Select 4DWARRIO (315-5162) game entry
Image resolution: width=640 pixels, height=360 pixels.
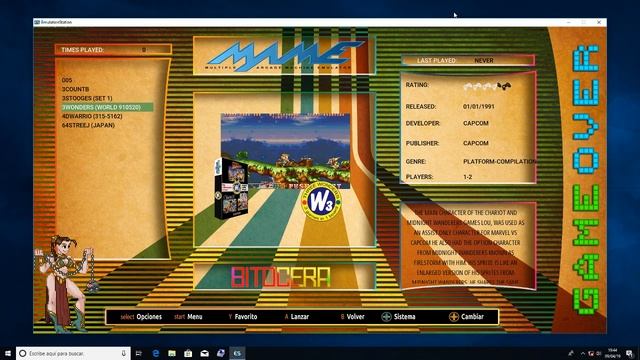[92, 116]
